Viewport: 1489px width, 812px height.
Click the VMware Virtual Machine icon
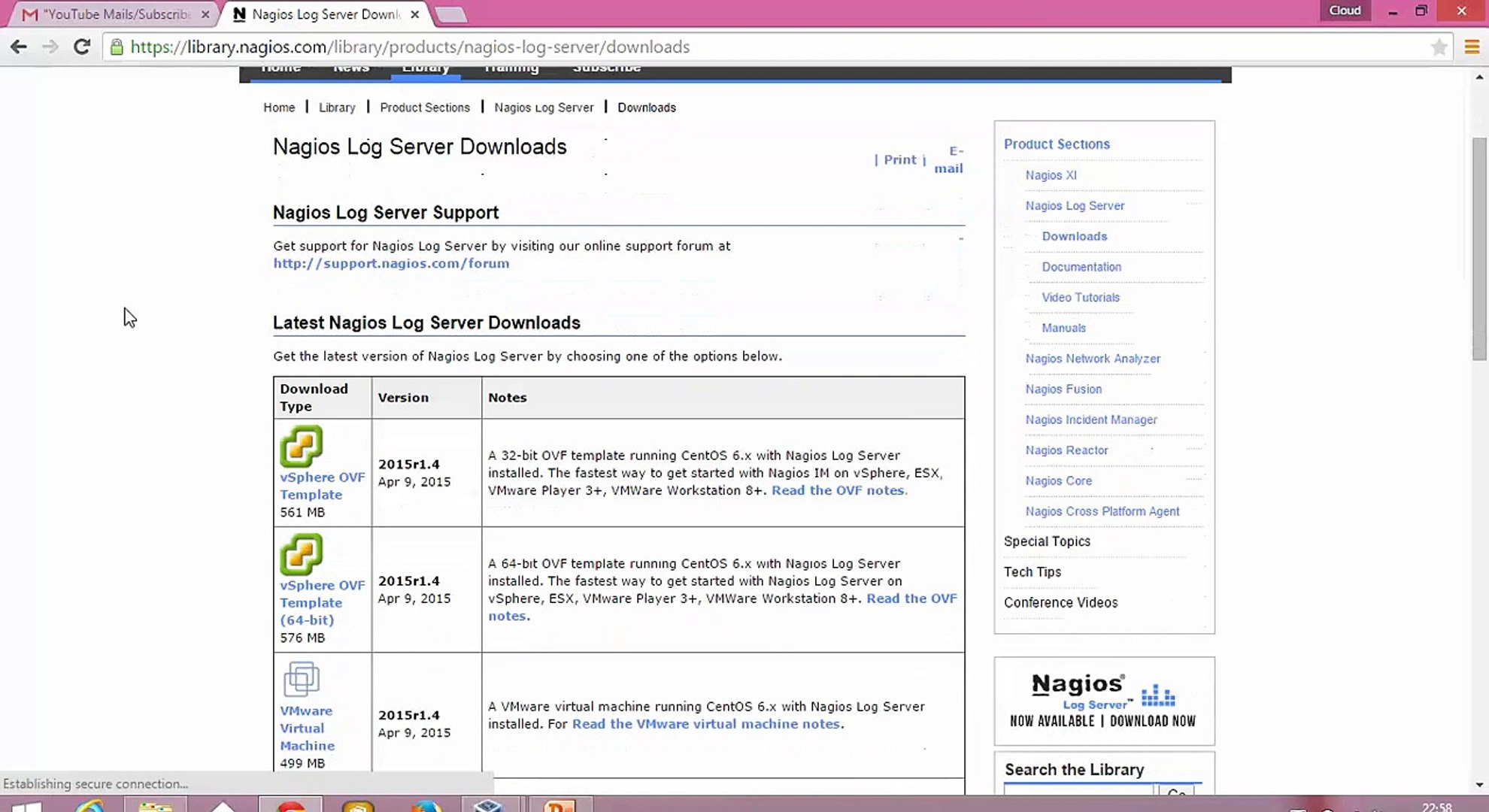[302, 680]
